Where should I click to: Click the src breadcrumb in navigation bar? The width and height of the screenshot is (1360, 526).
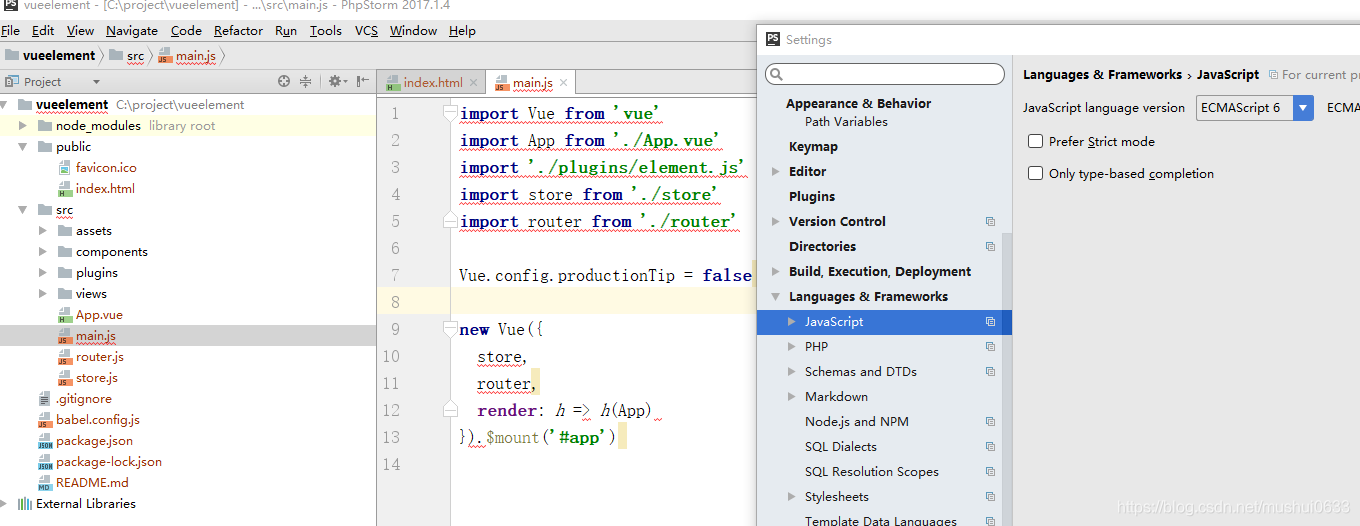pyautogui.click(x=135, y=56)
